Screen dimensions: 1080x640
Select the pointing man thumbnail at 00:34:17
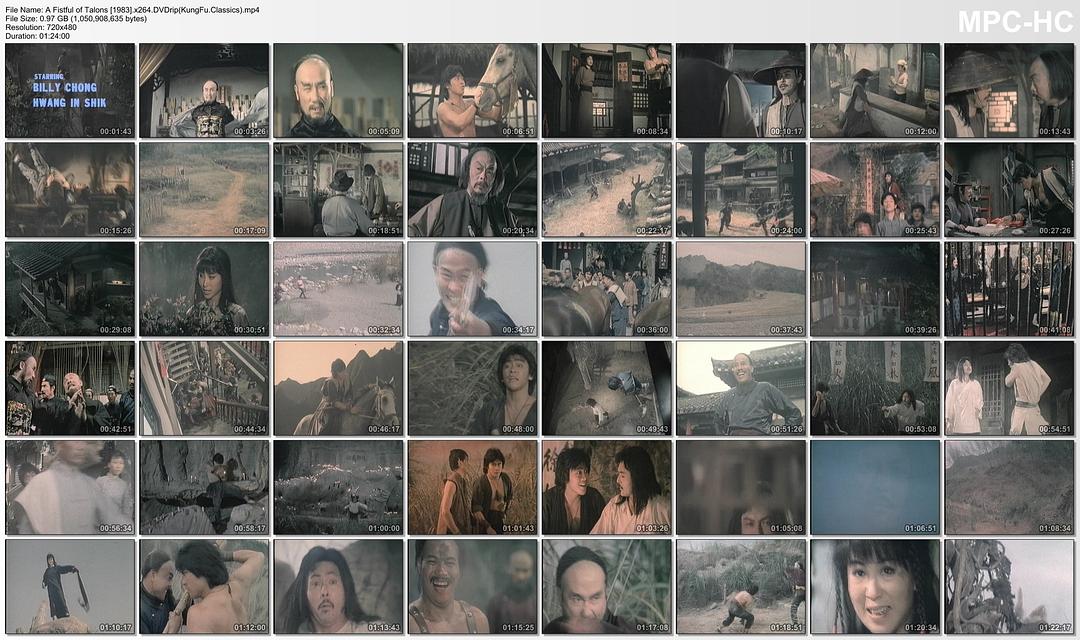click(472, 288)
